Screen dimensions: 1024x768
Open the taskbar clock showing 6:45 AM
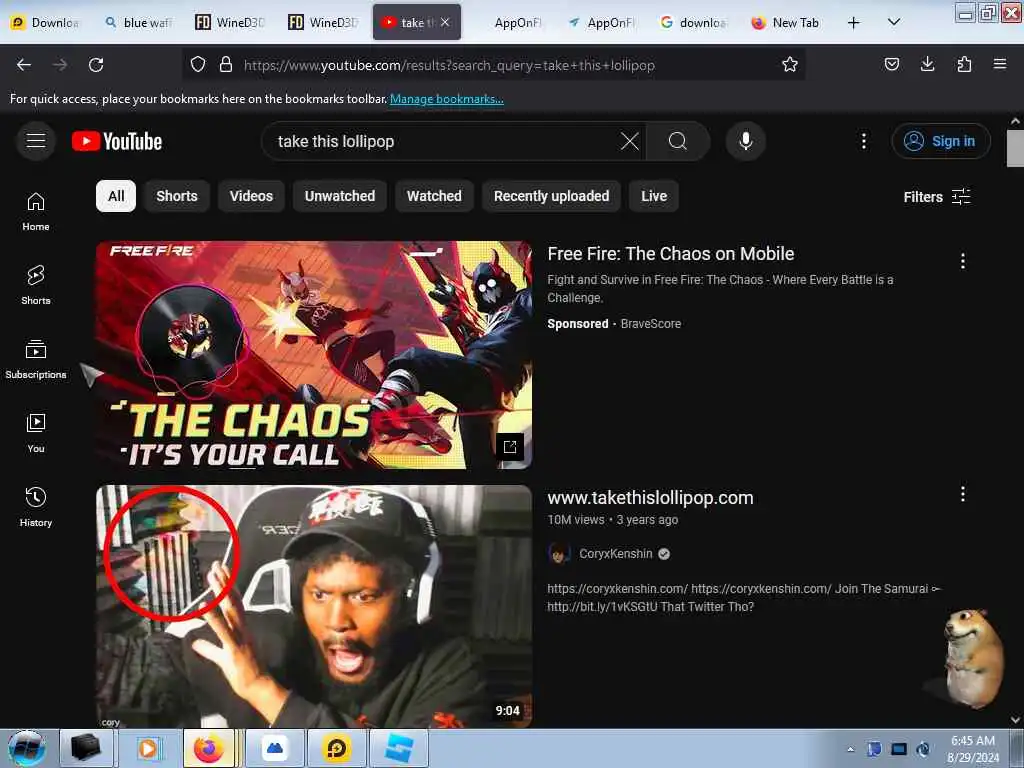(x=972, y=749)
